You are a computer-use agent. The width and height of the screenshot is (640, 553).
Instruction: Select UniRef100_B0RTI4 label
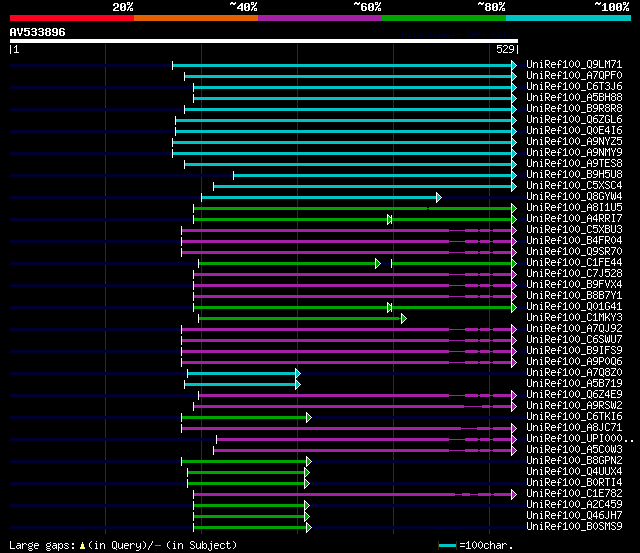(574, 483)
